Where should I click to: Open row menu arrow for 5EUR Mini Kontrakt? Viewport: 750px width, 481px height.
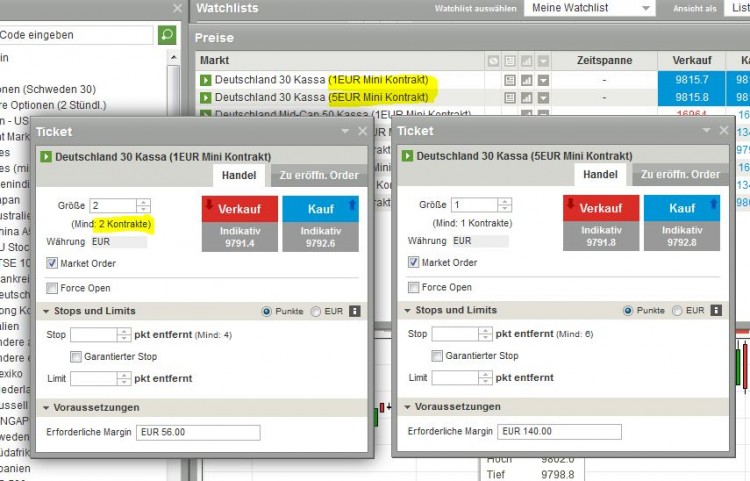pos(543,98)
